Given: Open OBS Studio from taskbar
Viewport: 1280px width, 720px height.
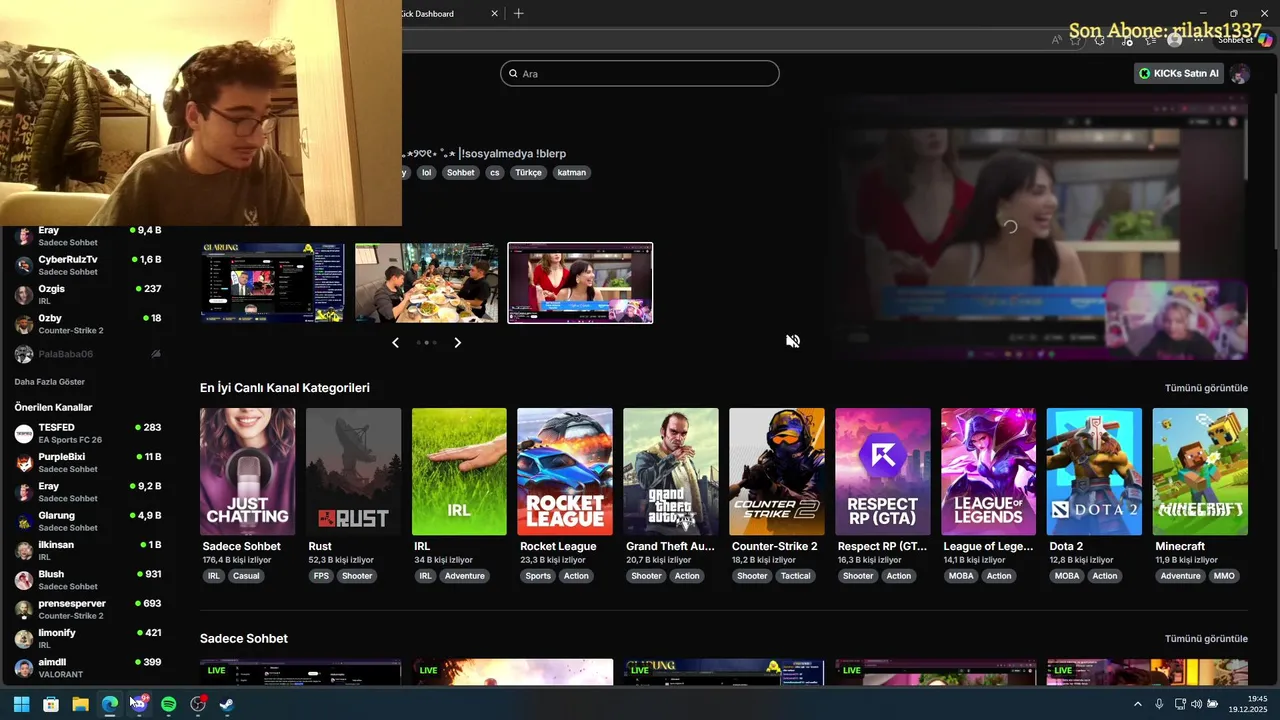Looking at the screenshot, I should click(198, 704).
